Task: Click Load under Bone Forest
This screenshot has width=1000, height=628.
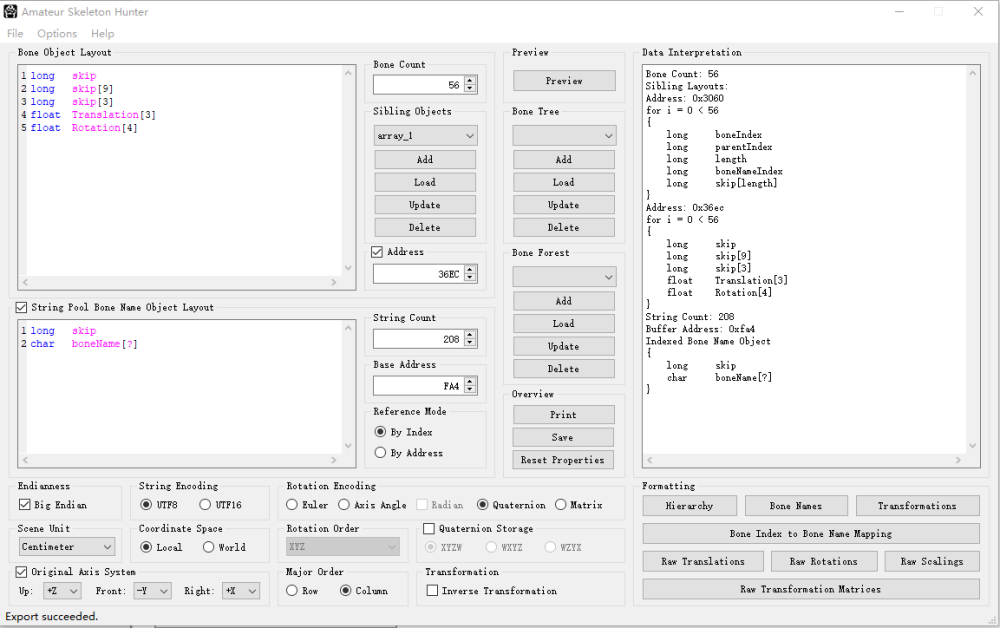Action: coord(562,323)
